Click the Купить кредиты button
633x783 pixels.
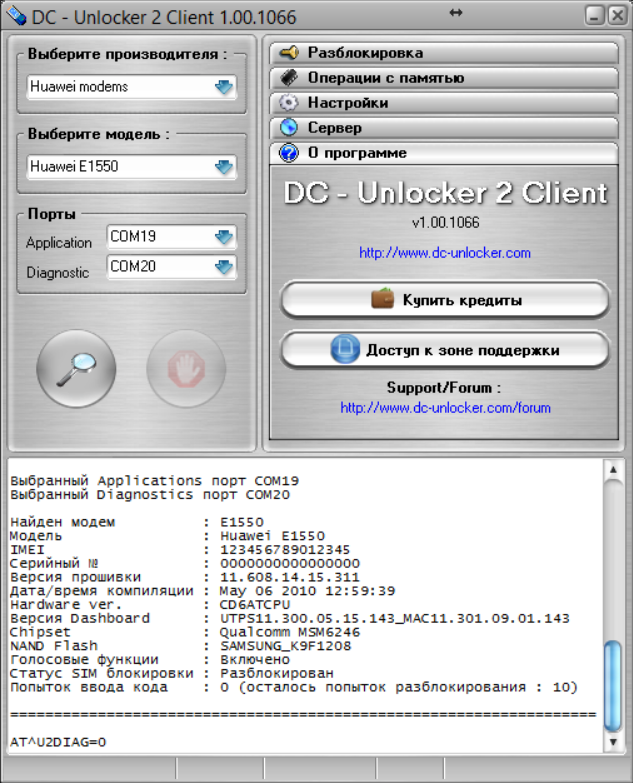pos(445,300)
